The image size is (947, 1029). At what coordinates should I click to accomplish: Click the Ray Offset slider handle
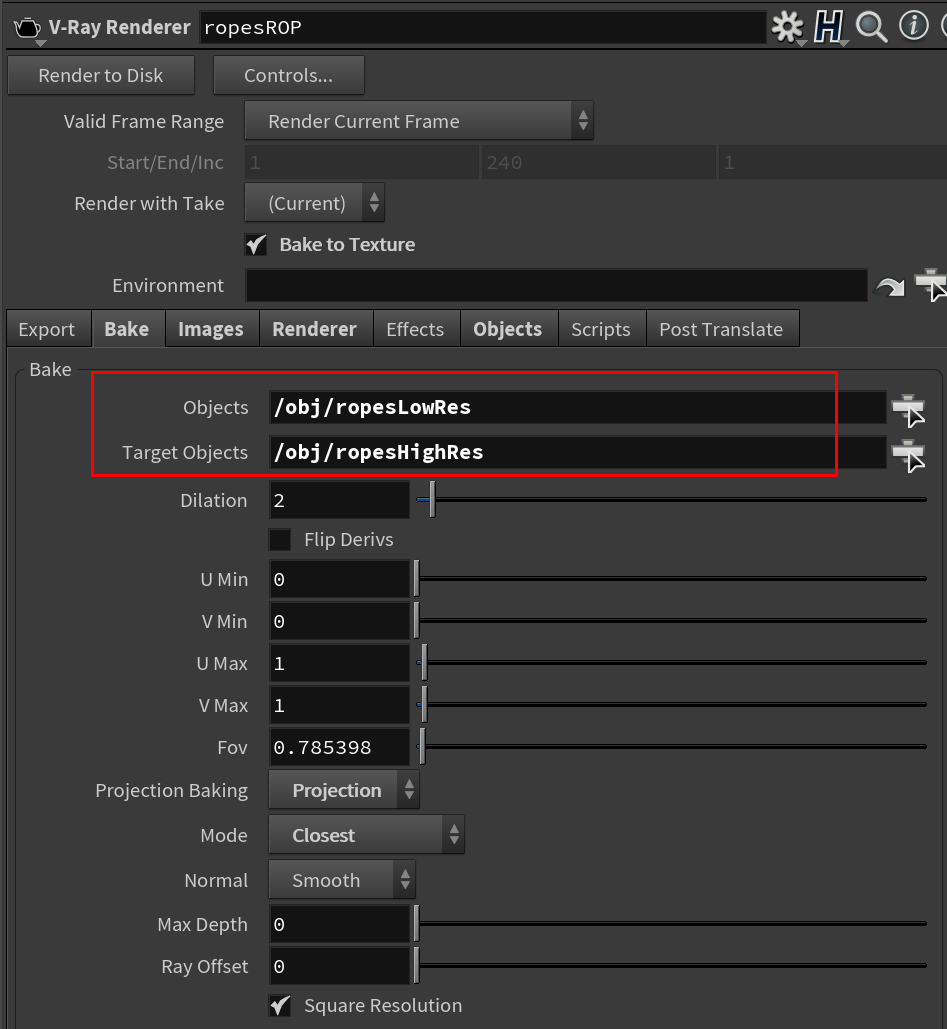pos(416,966)
